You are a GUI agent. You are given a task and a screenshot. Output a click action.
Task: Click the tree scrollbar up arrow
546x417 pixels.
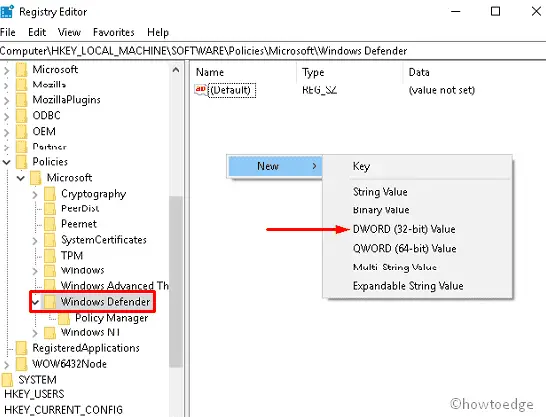click(176, 70)
